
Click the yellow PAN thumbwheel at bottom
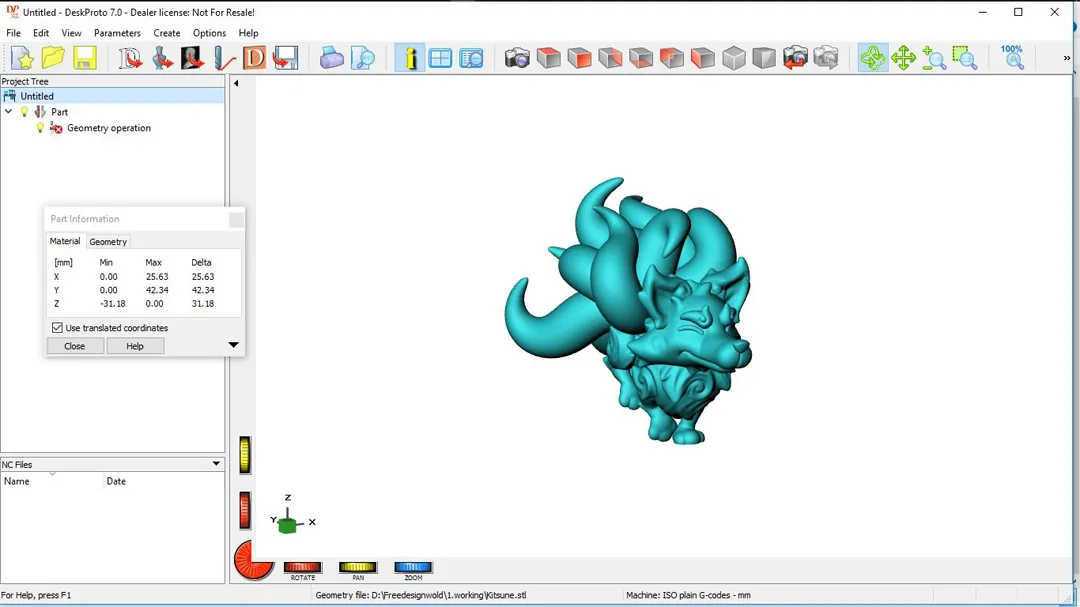(x=357, y=567)
